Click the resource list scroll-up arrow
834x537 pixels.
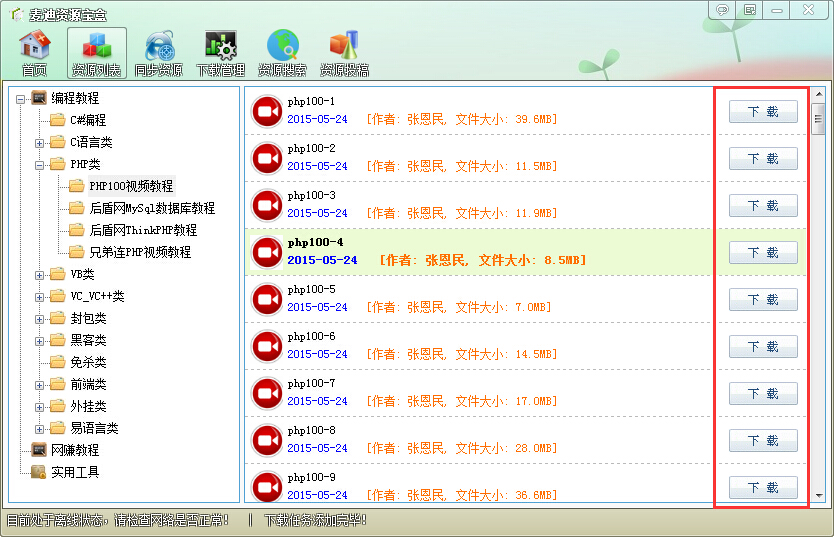819,94
